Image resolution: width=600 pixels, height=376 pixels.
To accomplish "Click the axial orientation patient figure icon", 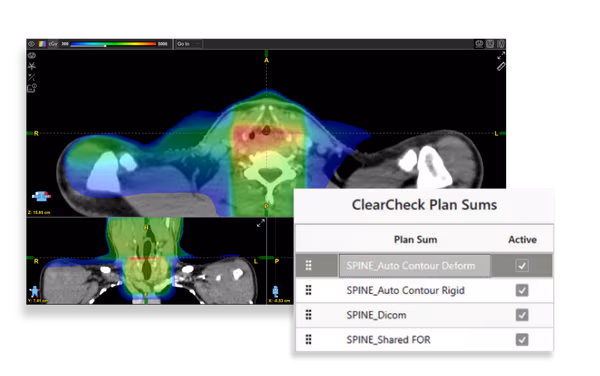I will coord(41,196).
